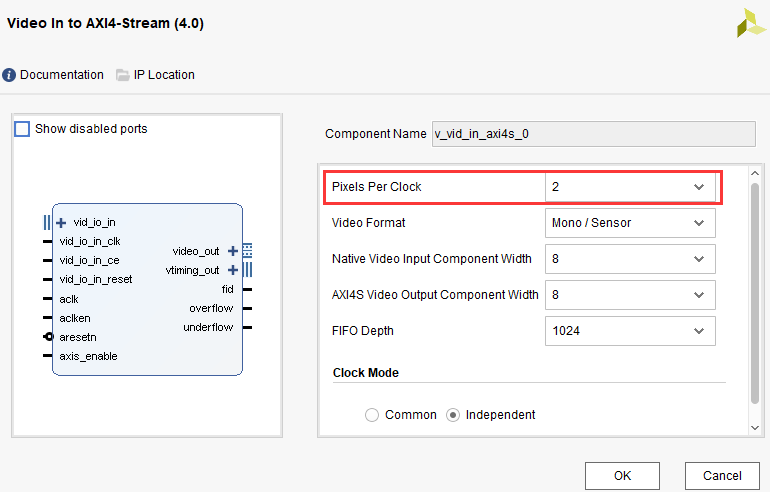Click the Xilinx logo in the corner
770x492 pixels.
click(x=750, y=23)
